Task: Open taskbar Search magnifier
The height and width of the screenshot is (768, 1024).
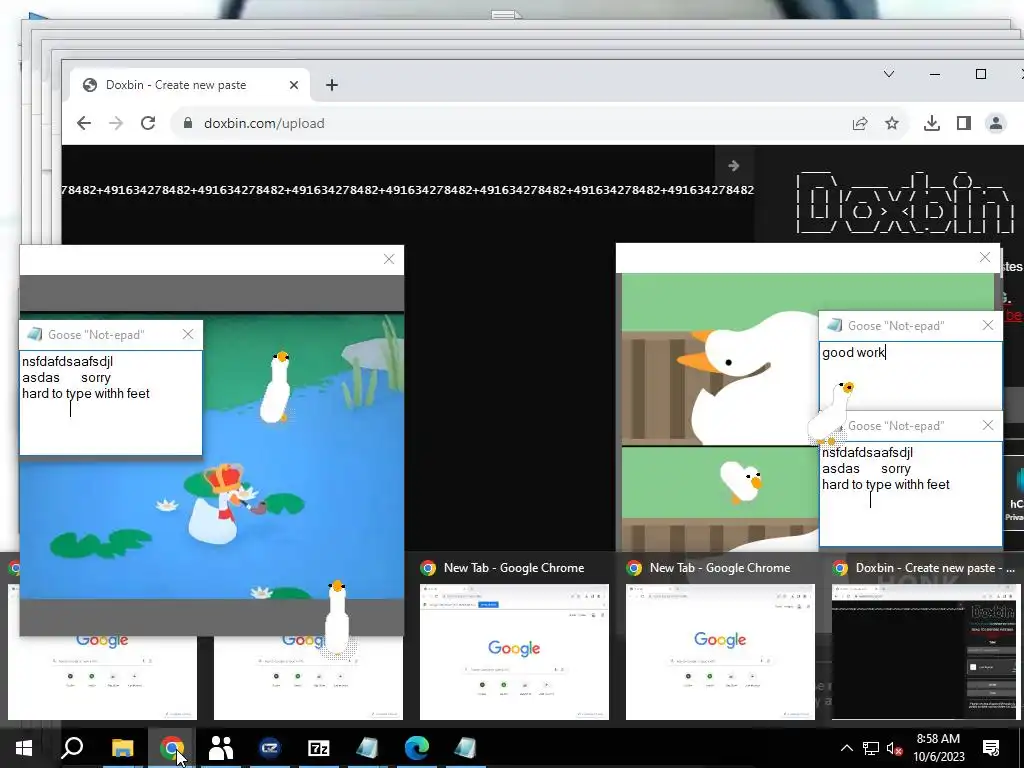Action: [72, 748]
